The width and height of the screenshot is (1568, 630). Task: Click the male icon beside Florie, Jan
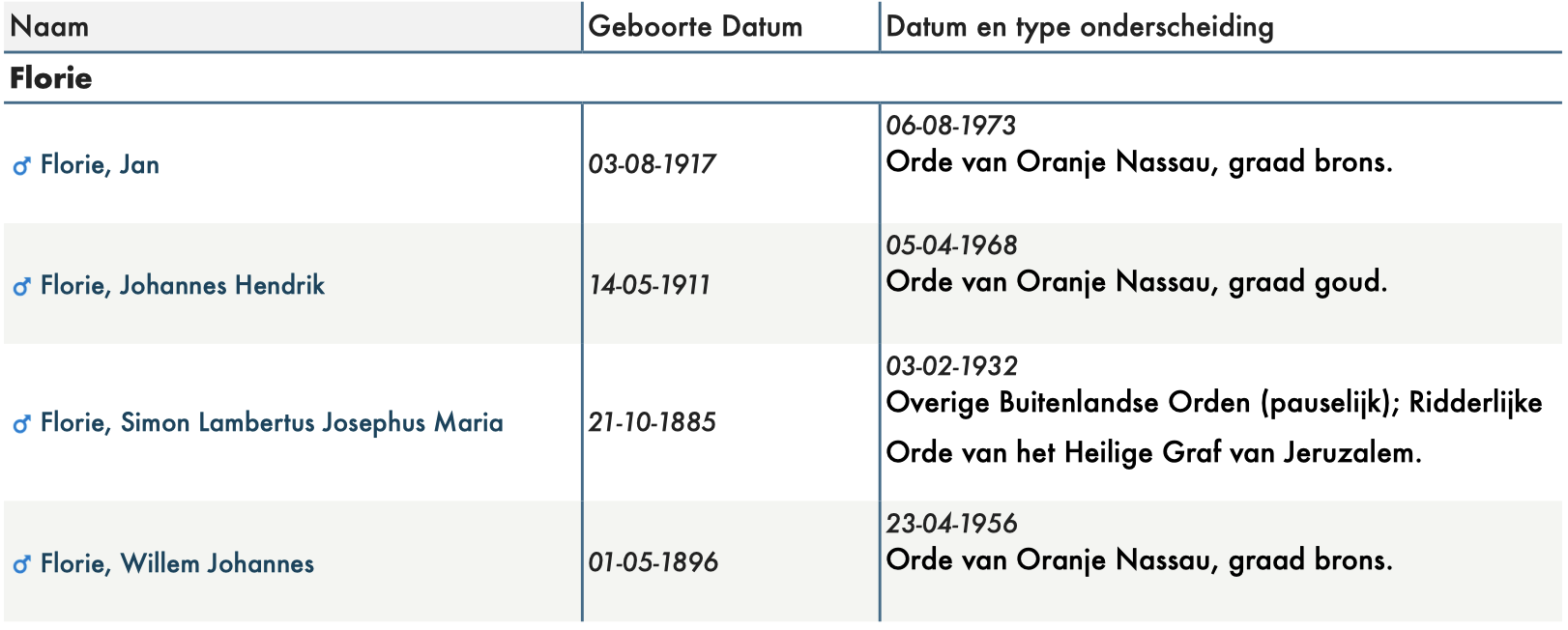(21, 166)
